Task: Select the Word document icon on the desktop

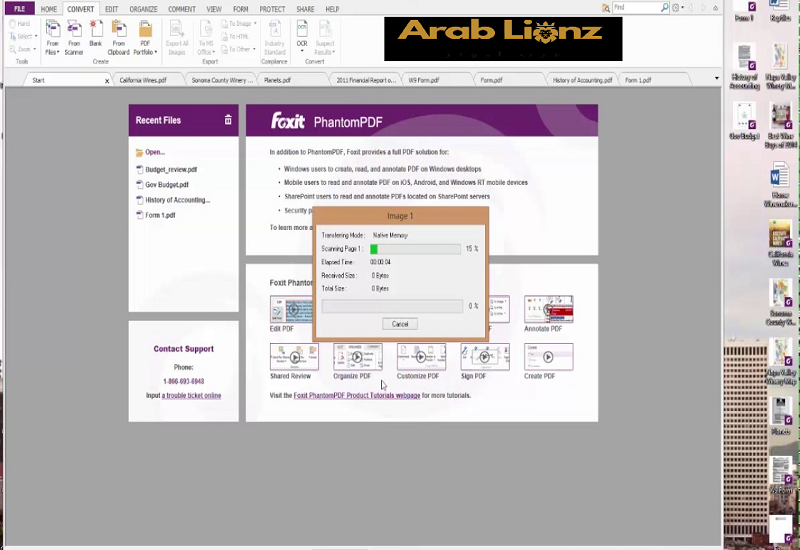Action: click(780, 184)
